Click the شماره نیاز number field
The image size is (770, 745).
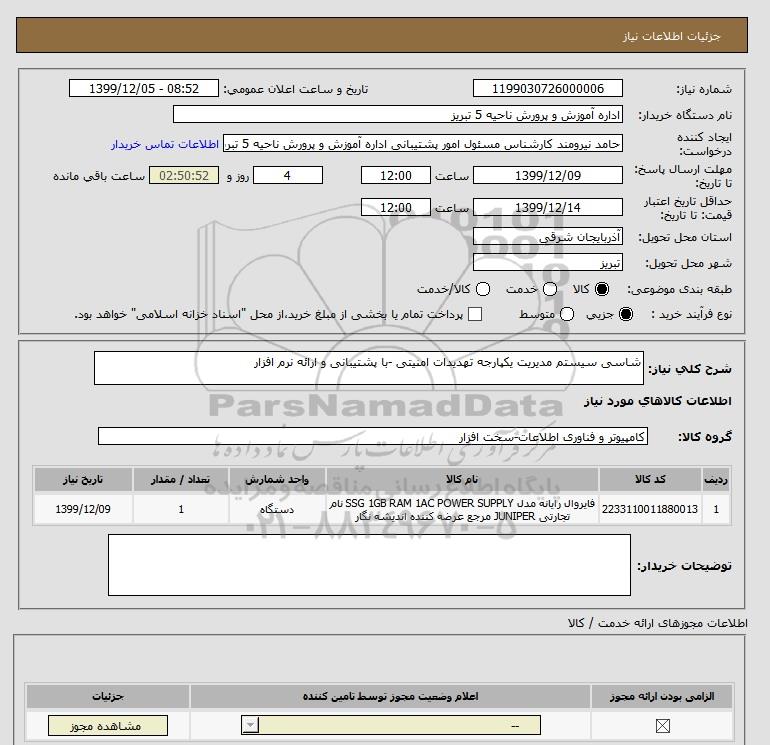point(548,89)
